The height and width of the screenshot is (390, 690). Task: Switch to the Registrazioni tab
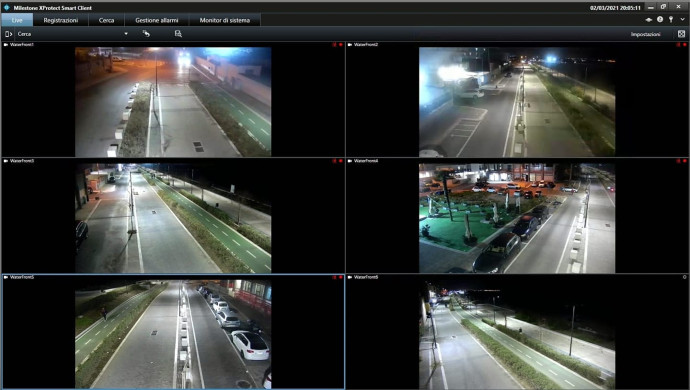[61, 20]
